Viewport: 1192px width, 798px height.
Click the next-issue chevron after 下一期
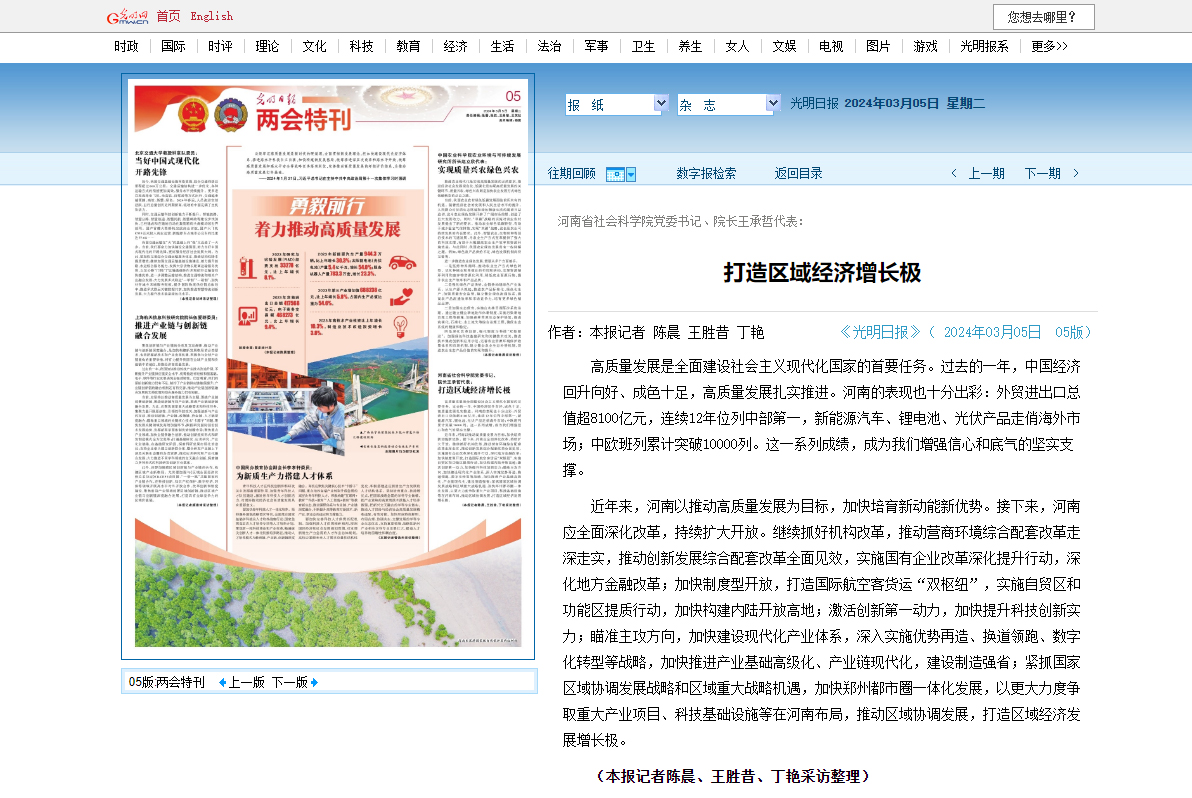tap(1074, 173)
